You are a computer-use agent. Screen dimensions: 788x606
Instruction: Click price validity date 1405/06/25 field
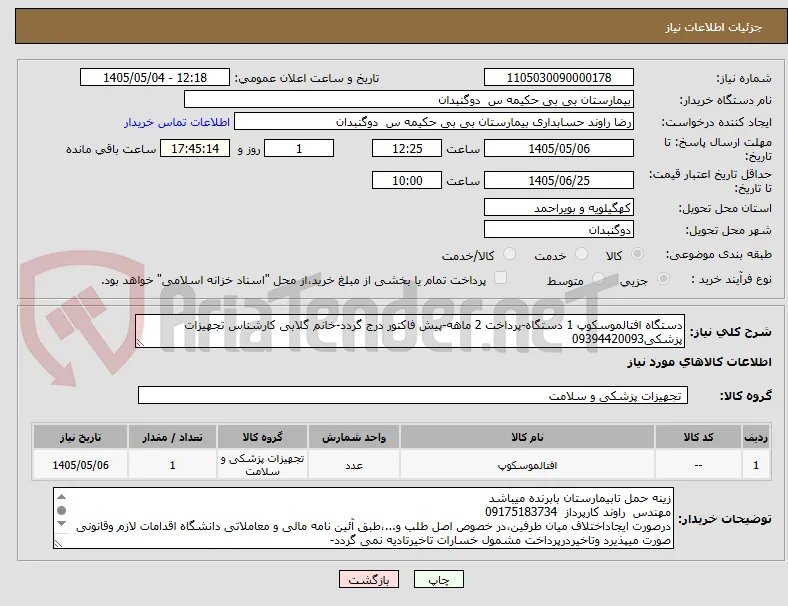[x=558, y=180]
